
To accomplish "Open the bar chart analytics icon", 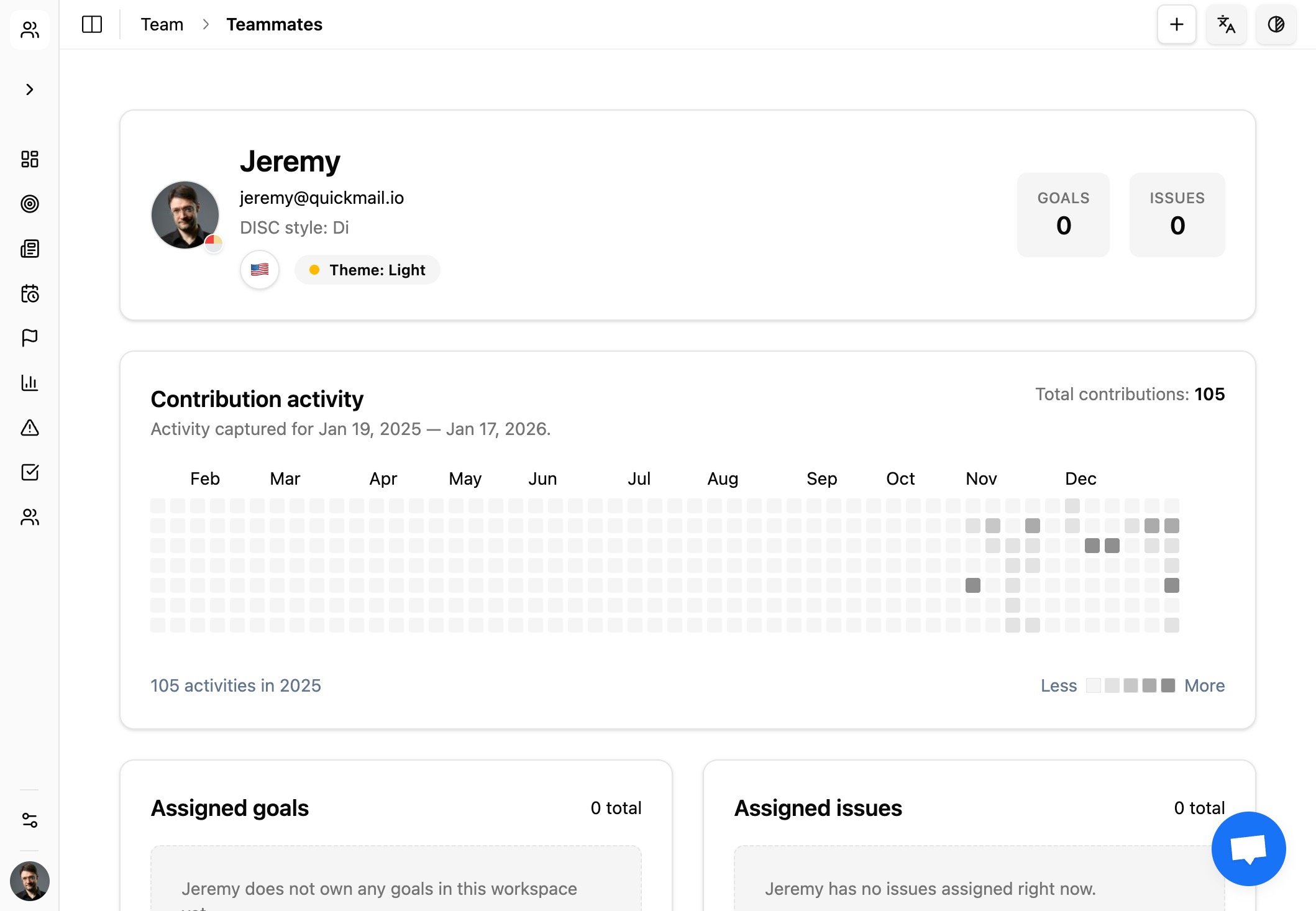I will (30, 383).
